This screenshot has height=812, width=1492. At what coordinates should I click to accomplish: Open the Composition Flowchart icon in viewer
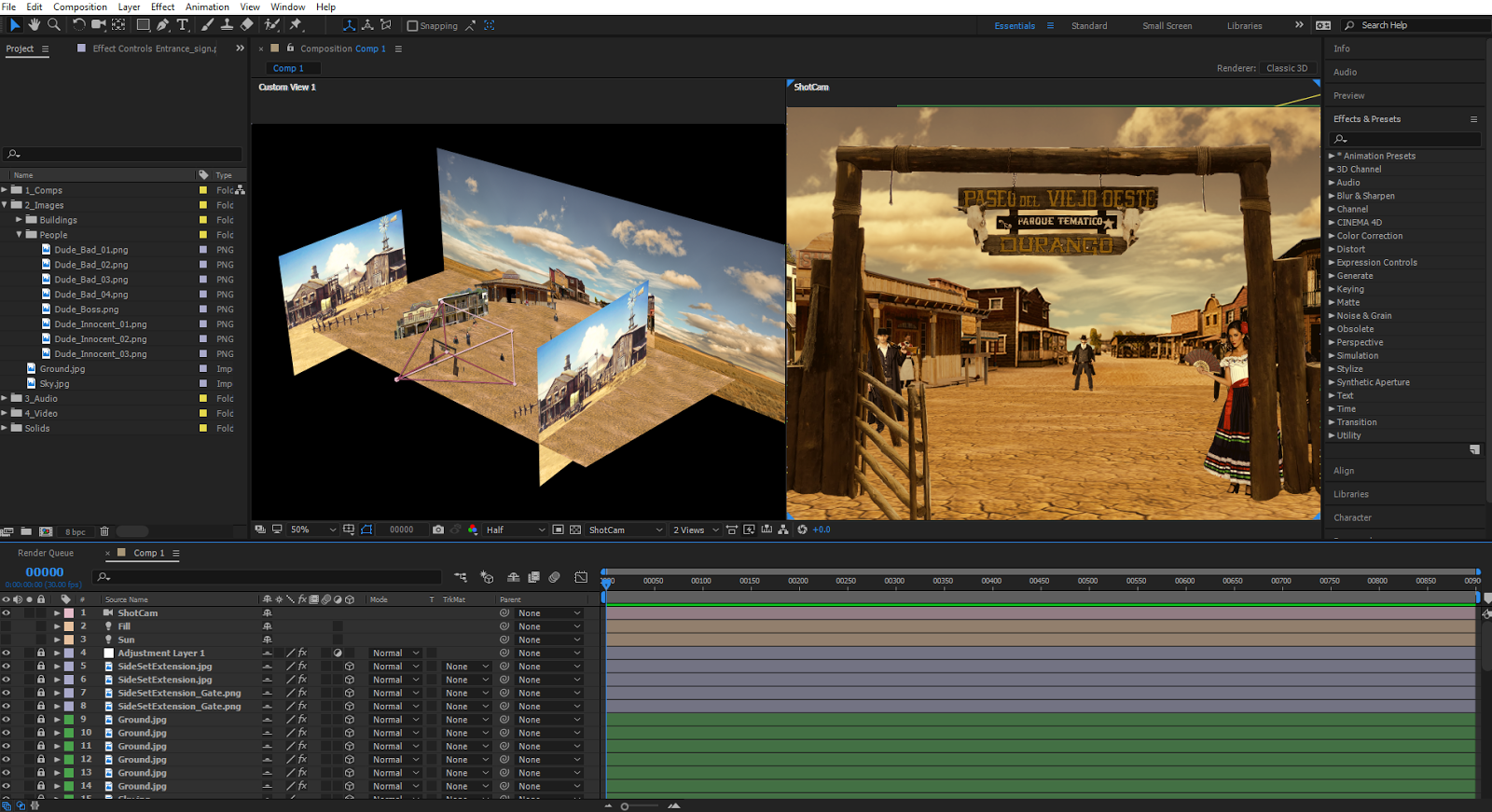click(783, 530)
